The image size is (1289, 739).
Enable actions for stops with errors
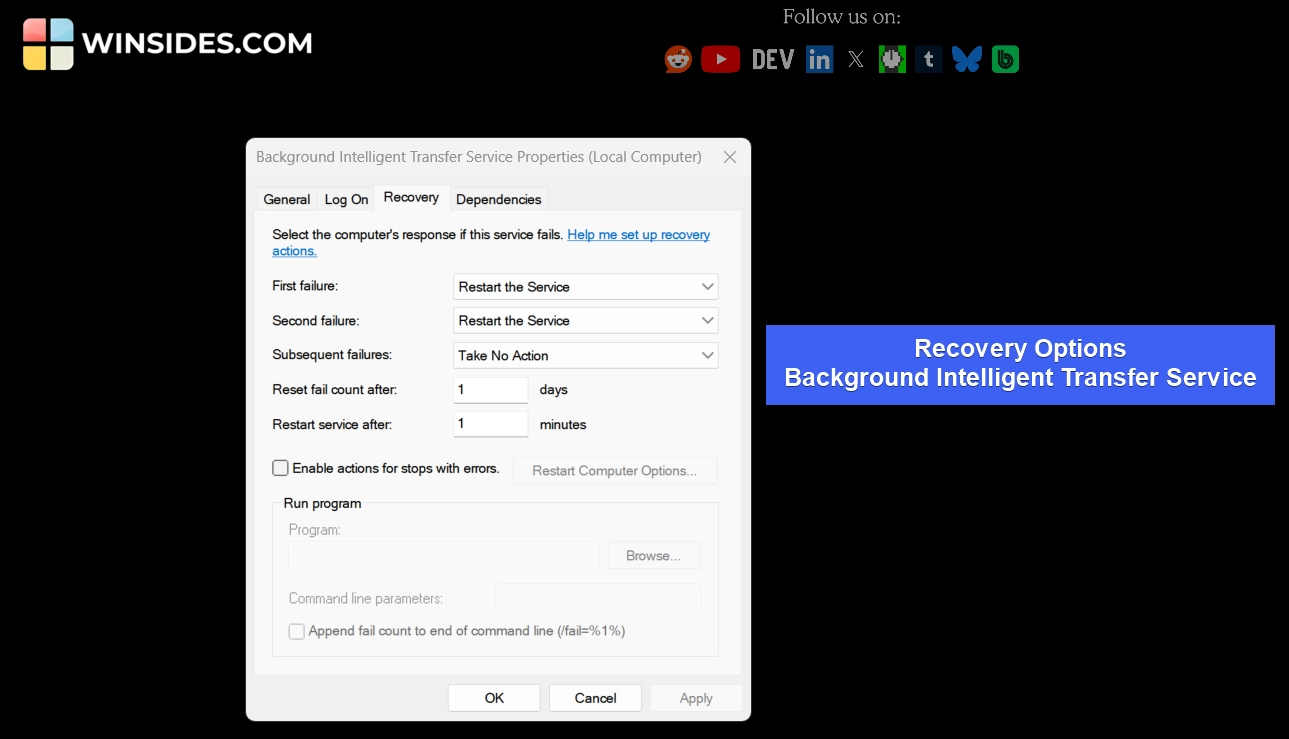point(280,467)
